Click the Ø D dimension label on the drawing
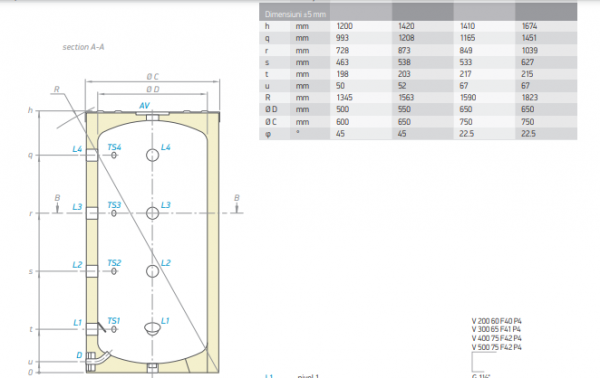Viewport: 600px width, 378px height. point(153,89)
